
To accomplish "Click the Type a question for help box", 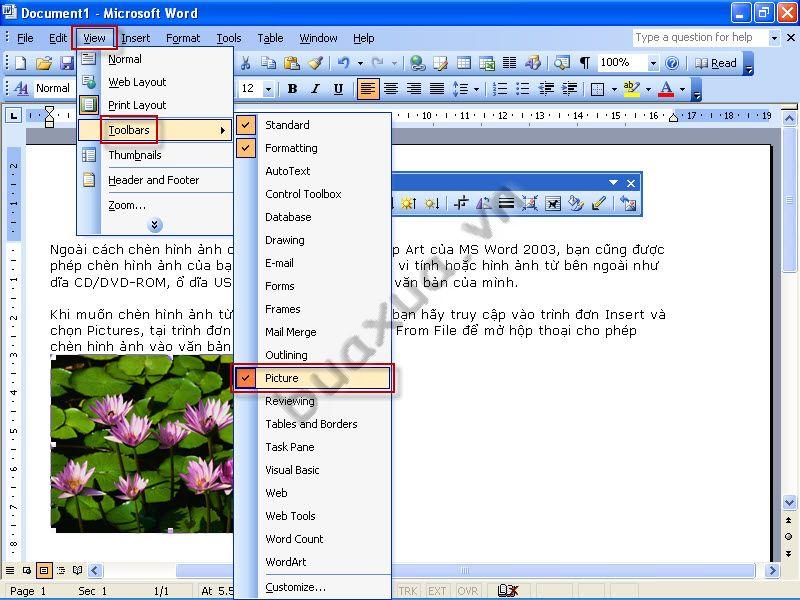I will 700,37.
